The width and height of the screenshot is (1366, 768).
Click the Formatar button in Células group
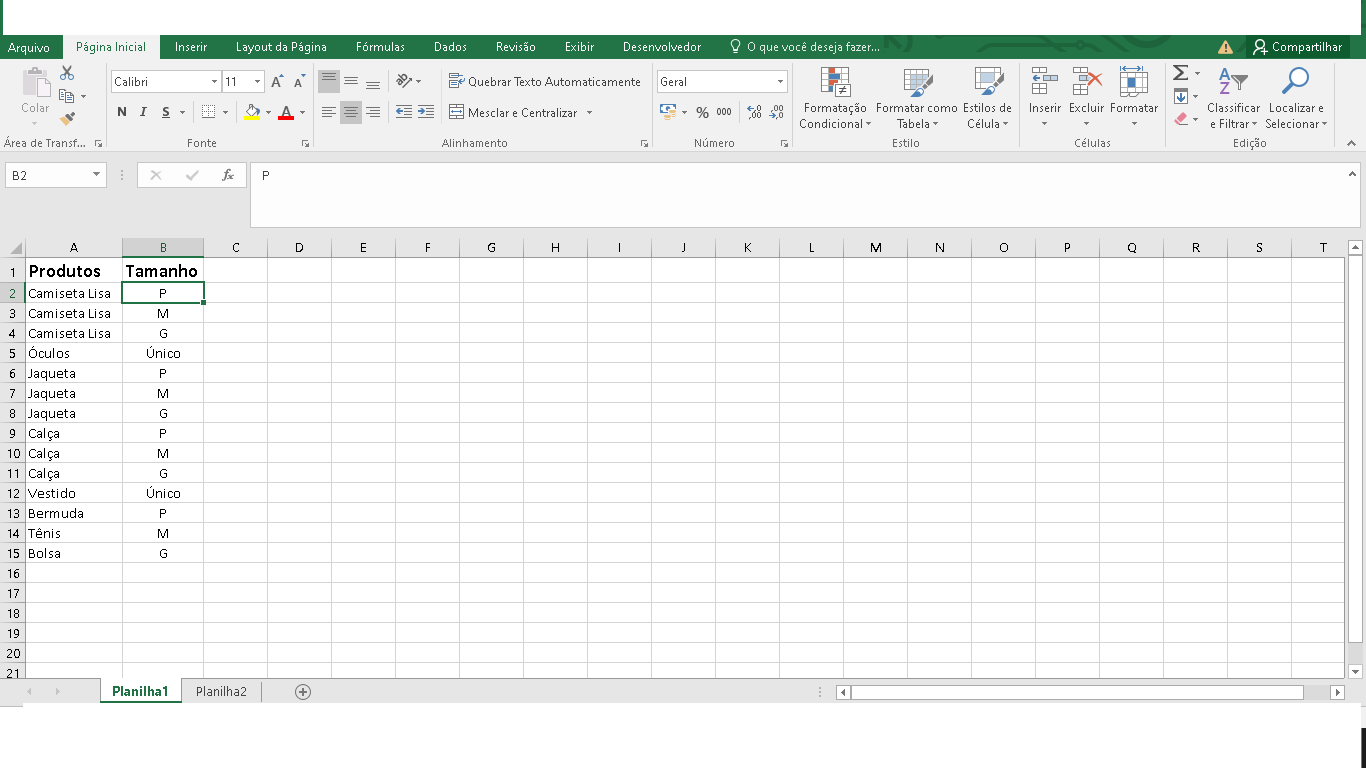1134,97
